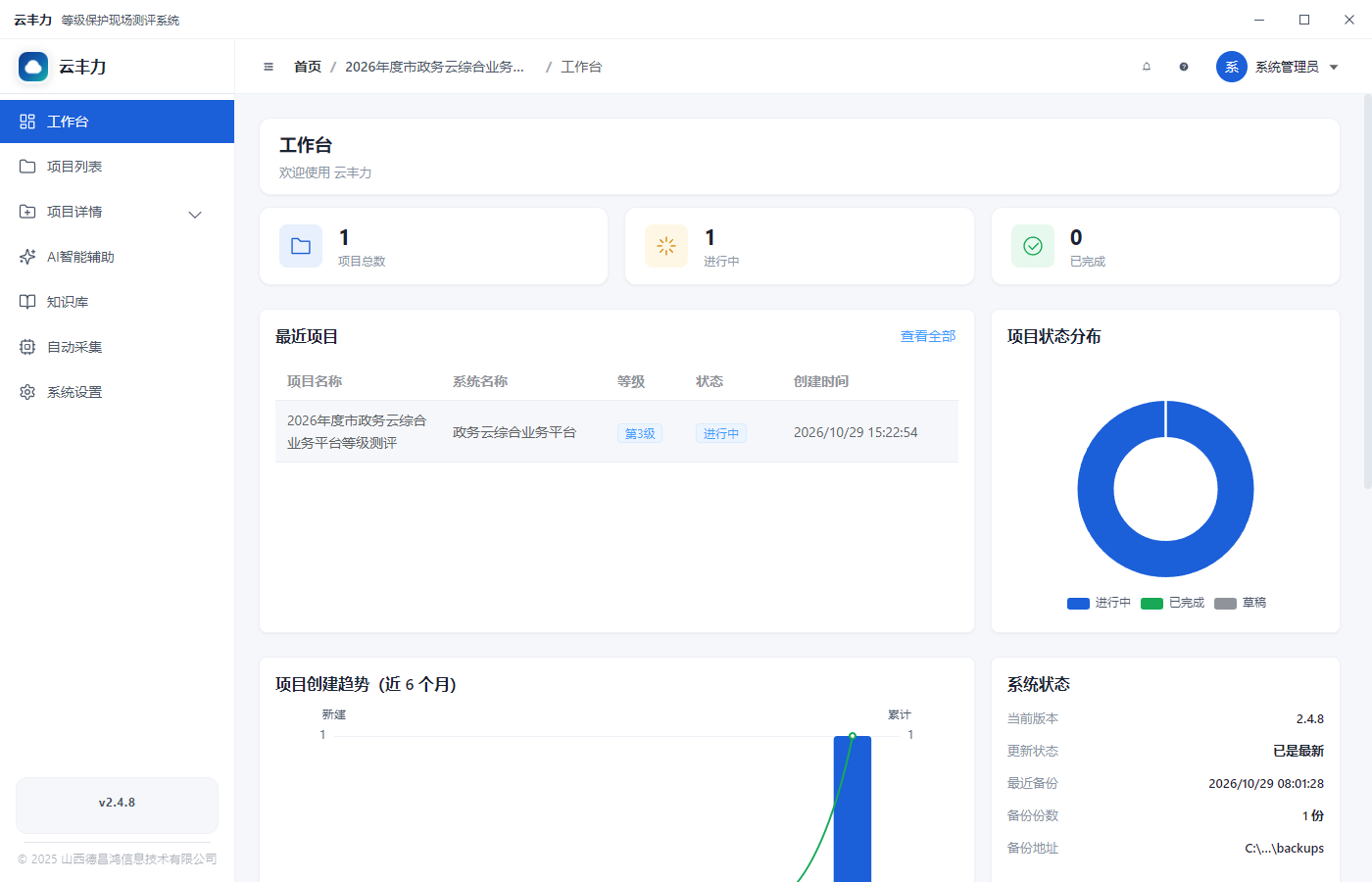Image resolution: width=1372 pixels, height=882 pixels.
Task: Open the 工作台 menu item
Action: pyautogui.click(x=117, y=122)
